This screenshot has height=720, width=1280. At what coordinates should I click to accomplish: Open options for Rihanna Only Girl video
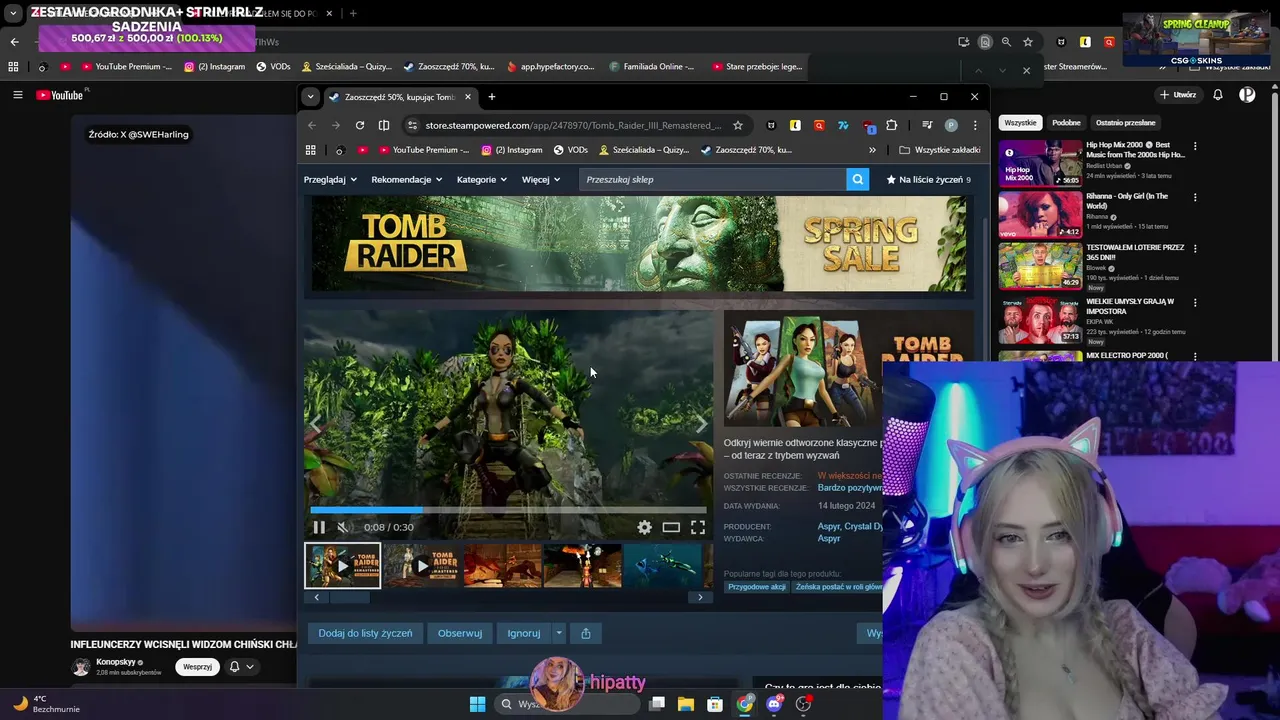[x=1195, y=197]
